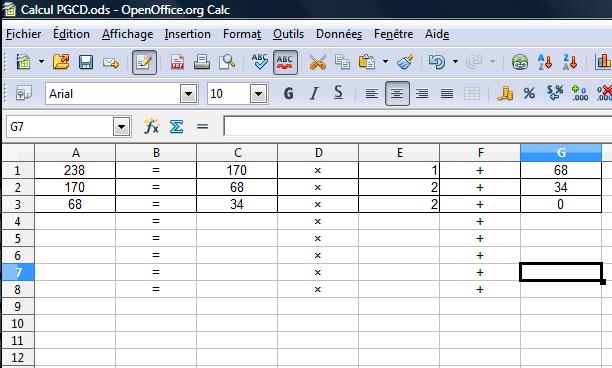The width and height of the screenshot is (612, 368).
Task: Align cell content left
Action: click(x=372, y=94)
